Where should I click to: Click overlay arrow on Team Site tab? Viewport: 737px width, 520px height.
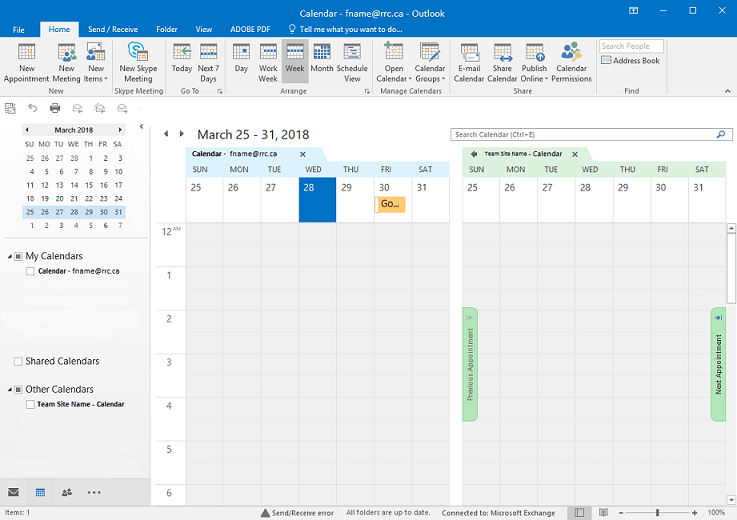474,154
